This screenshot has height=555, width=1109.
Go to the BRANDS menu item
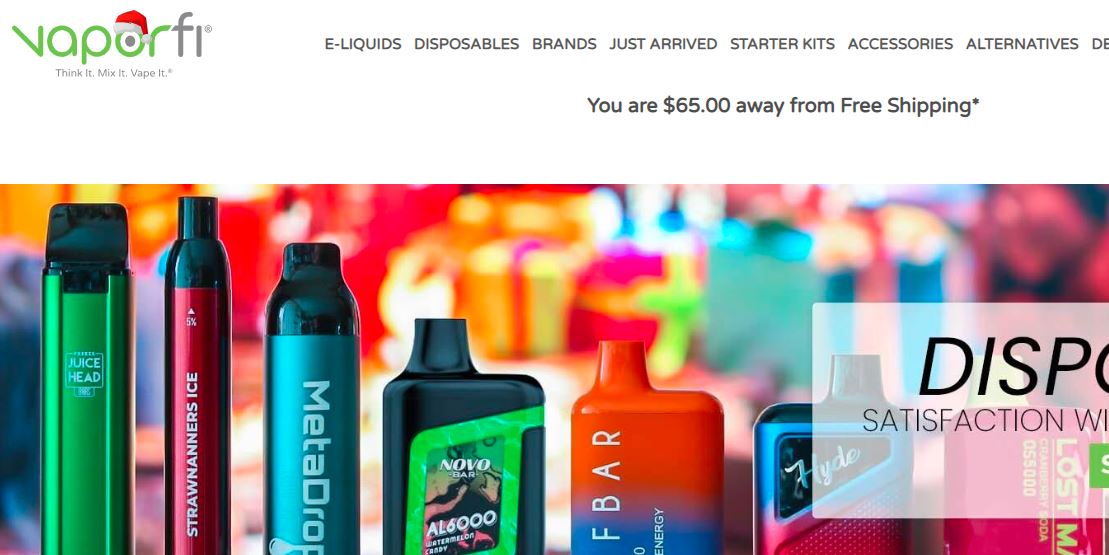[564, 44]
